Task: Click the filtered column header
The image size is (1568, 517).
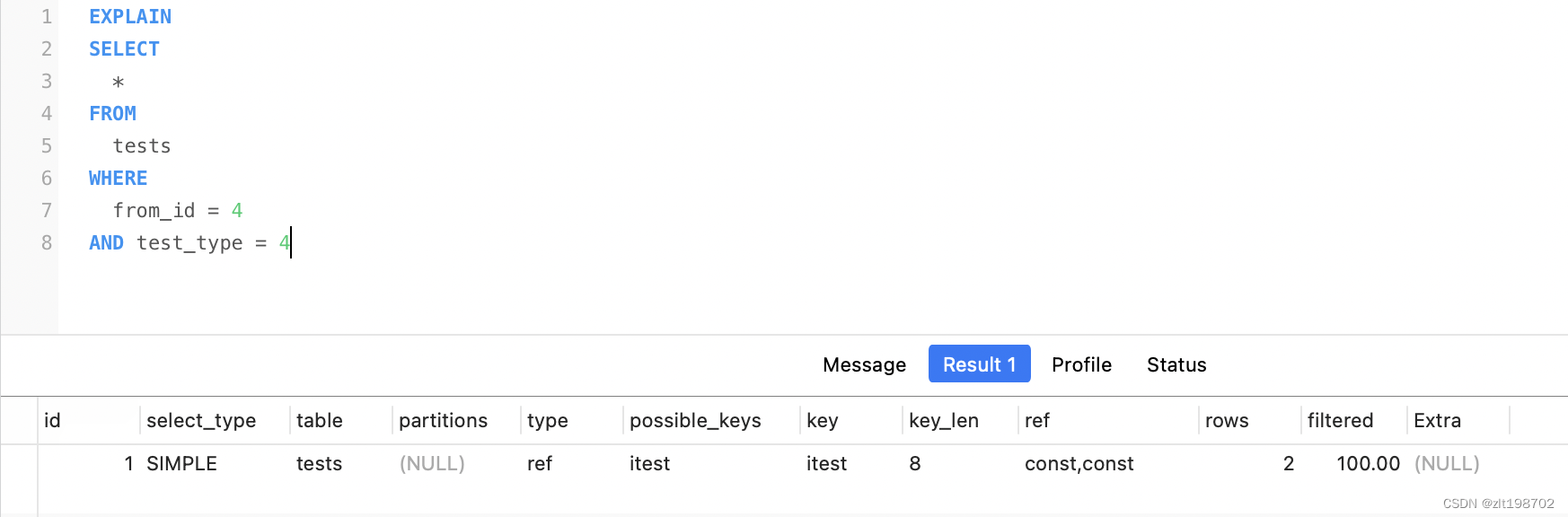Action: point(1340,420)
